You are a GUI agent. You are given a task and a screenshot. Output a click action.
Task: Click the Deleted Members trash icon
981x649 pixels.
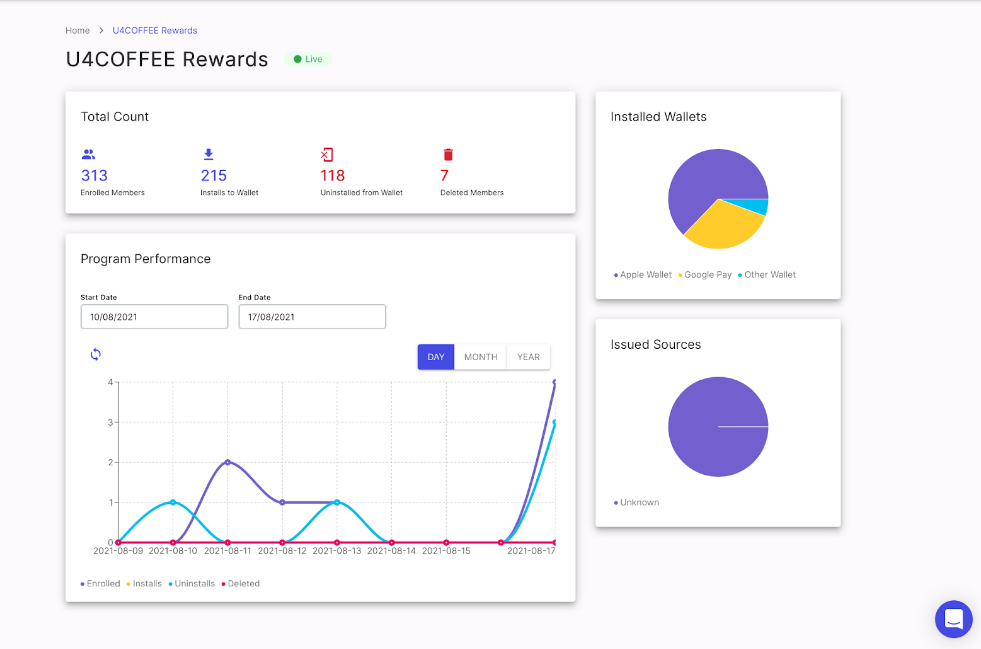tap(448, 155)
